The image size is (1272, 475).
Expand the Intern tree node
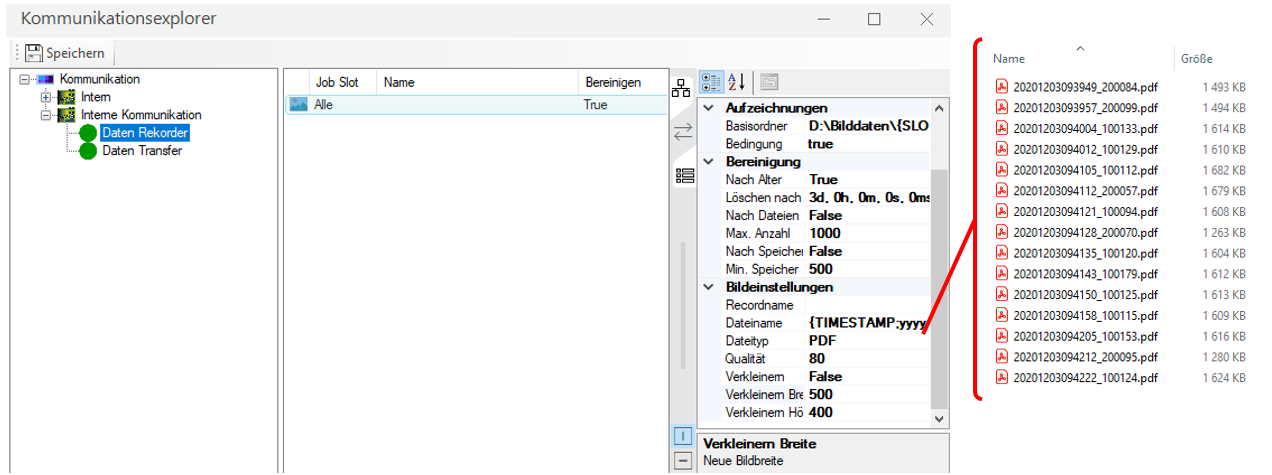[x=46, y=97]
